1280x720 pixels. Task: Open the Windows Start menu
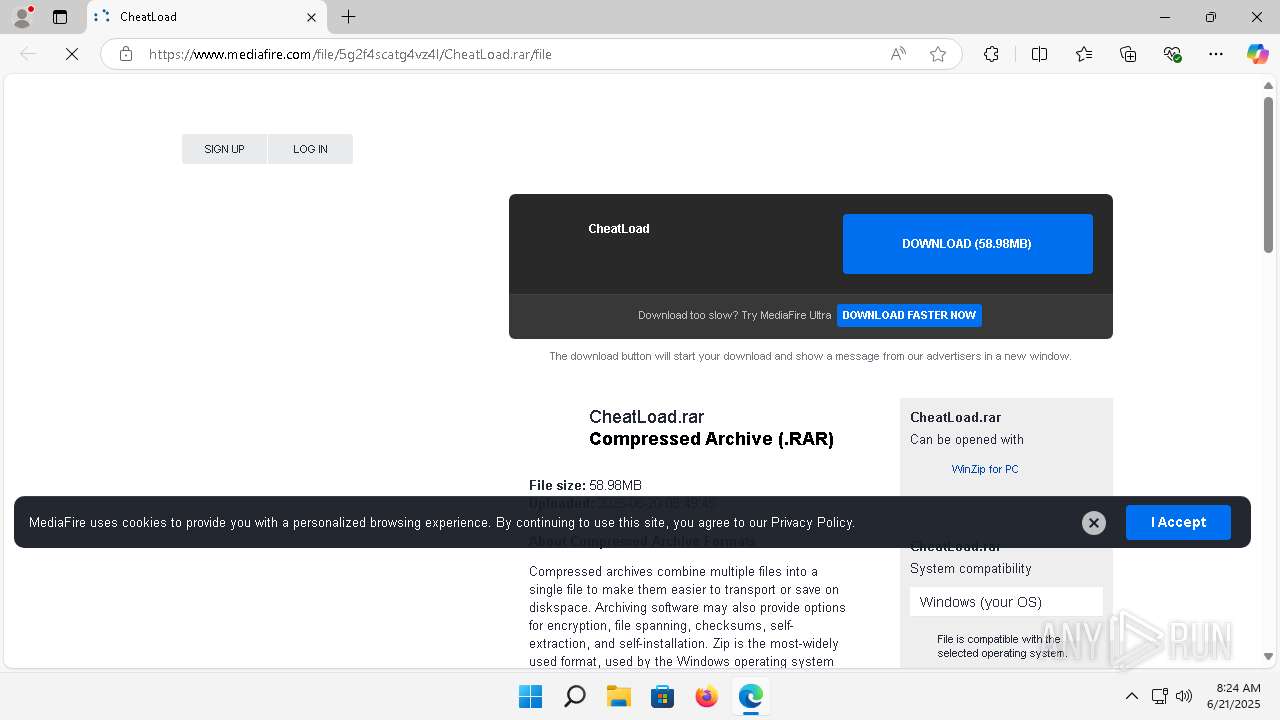[530, 696]
